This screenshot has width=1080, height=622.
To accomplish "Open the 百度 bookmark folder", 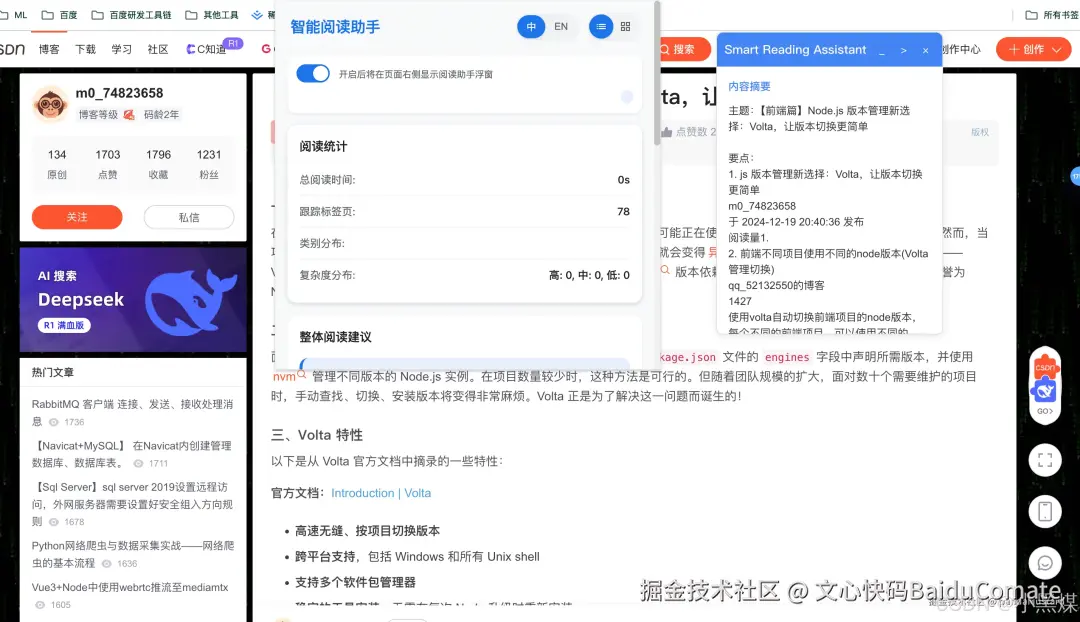I will pos(60,14).
